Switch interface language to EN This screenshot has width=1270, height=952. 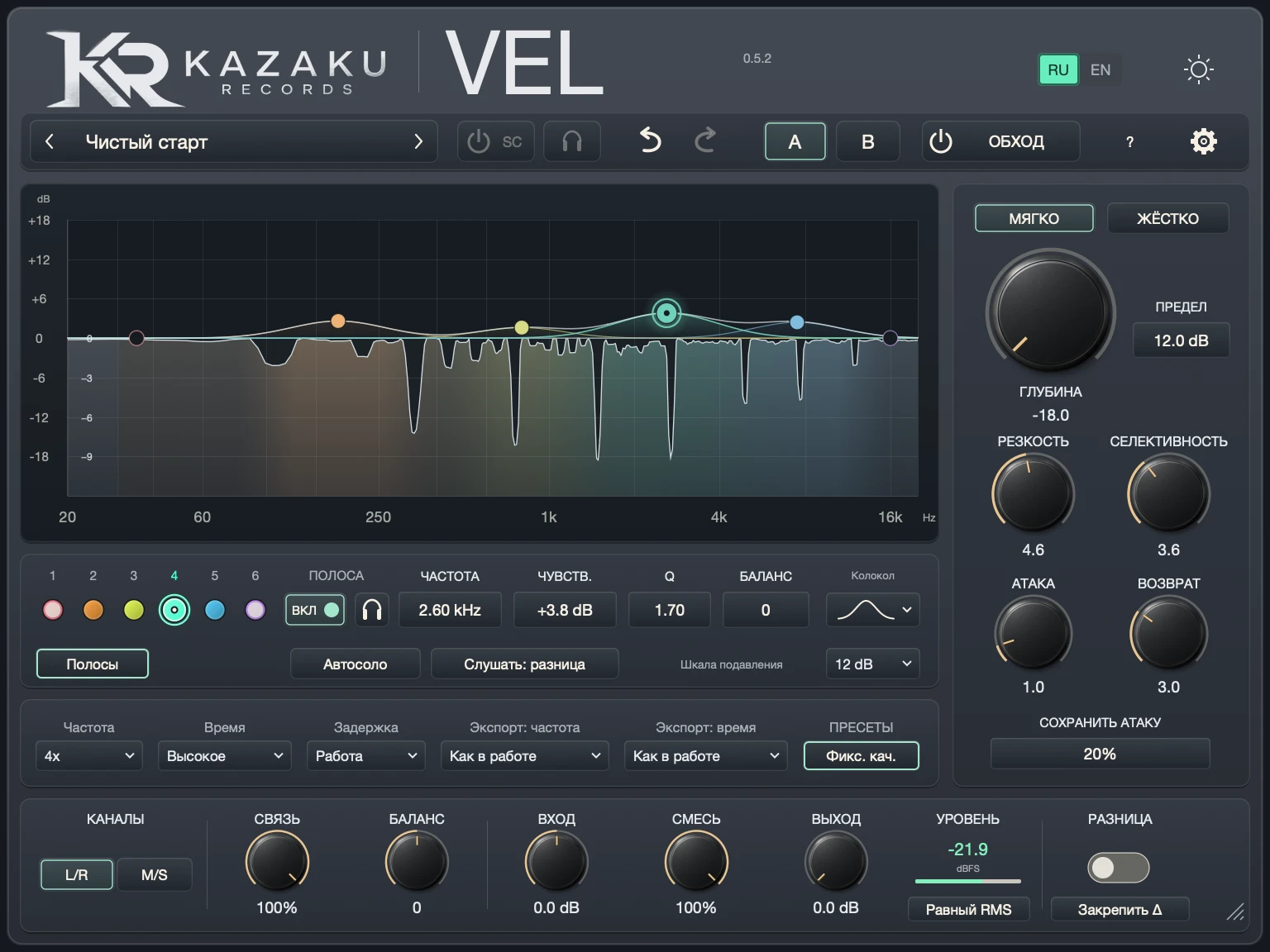click(x=1101, y=70)
